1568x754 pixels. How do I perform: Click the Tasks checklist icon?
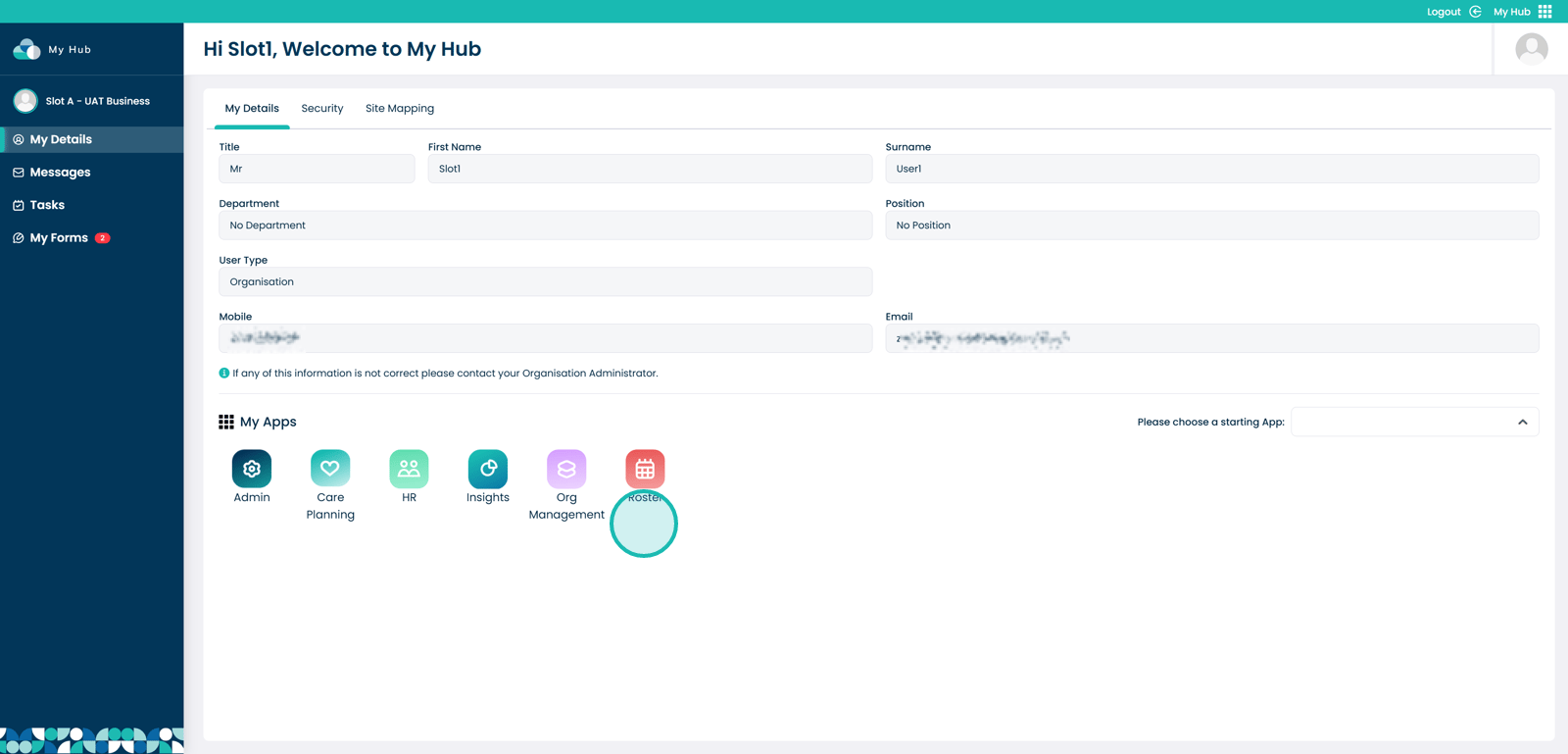pos(19,205)
